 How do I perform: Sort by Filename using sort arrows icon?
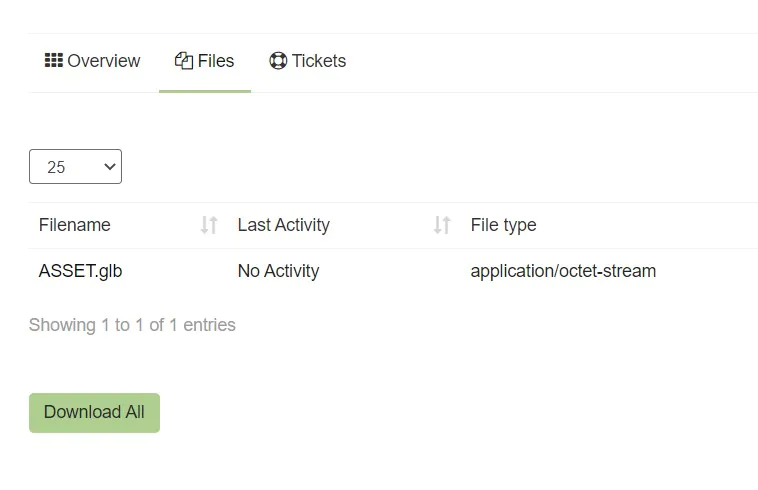[209, 225]
